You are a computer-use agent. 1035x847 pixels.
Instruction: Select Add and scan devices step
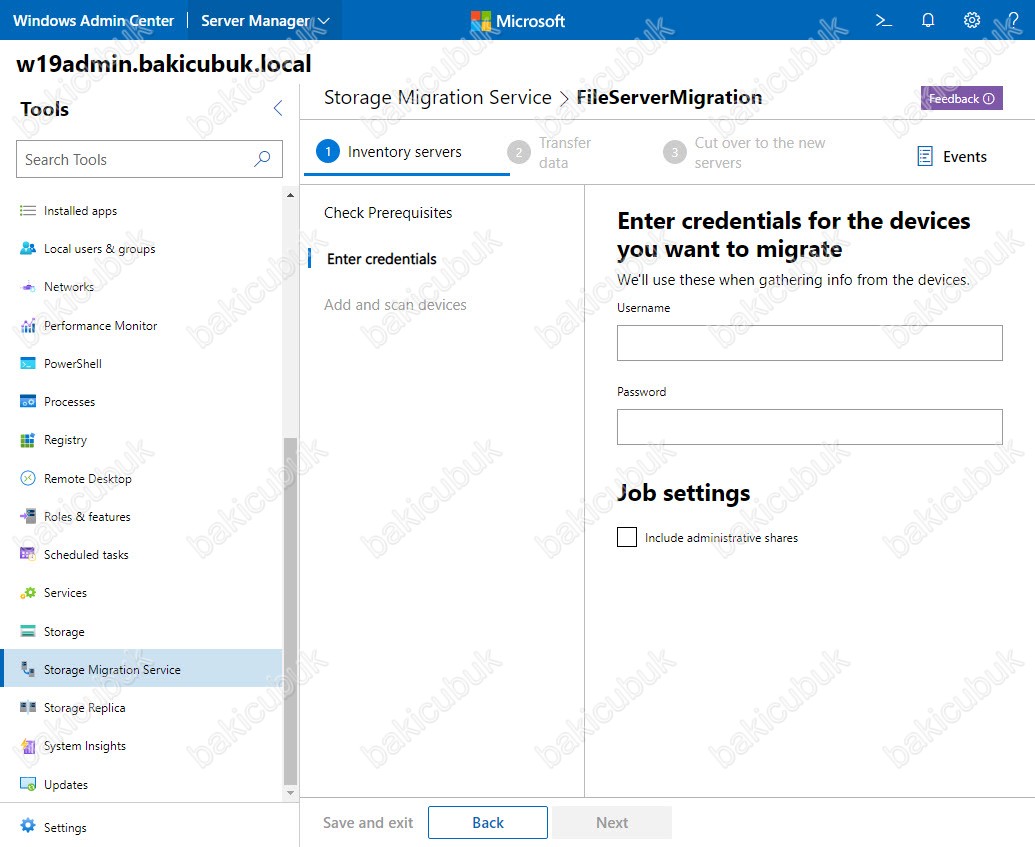pyautogui.click(x=395, y=304)
